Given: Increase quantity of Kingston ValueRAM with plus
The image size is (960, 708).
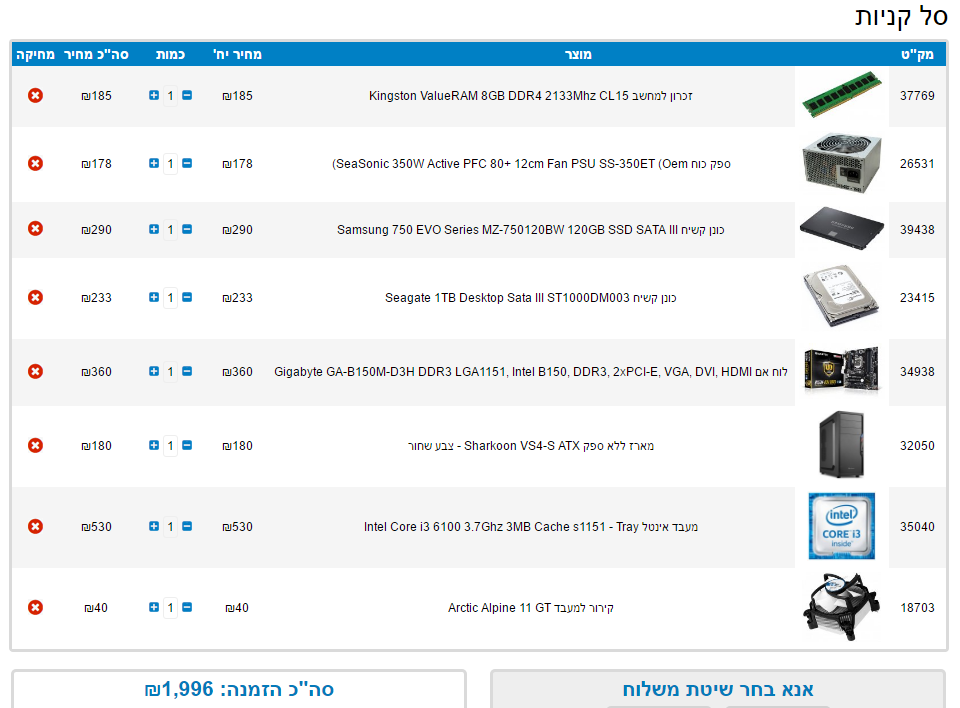Looking at the screenshot, I should pos(154,95).
